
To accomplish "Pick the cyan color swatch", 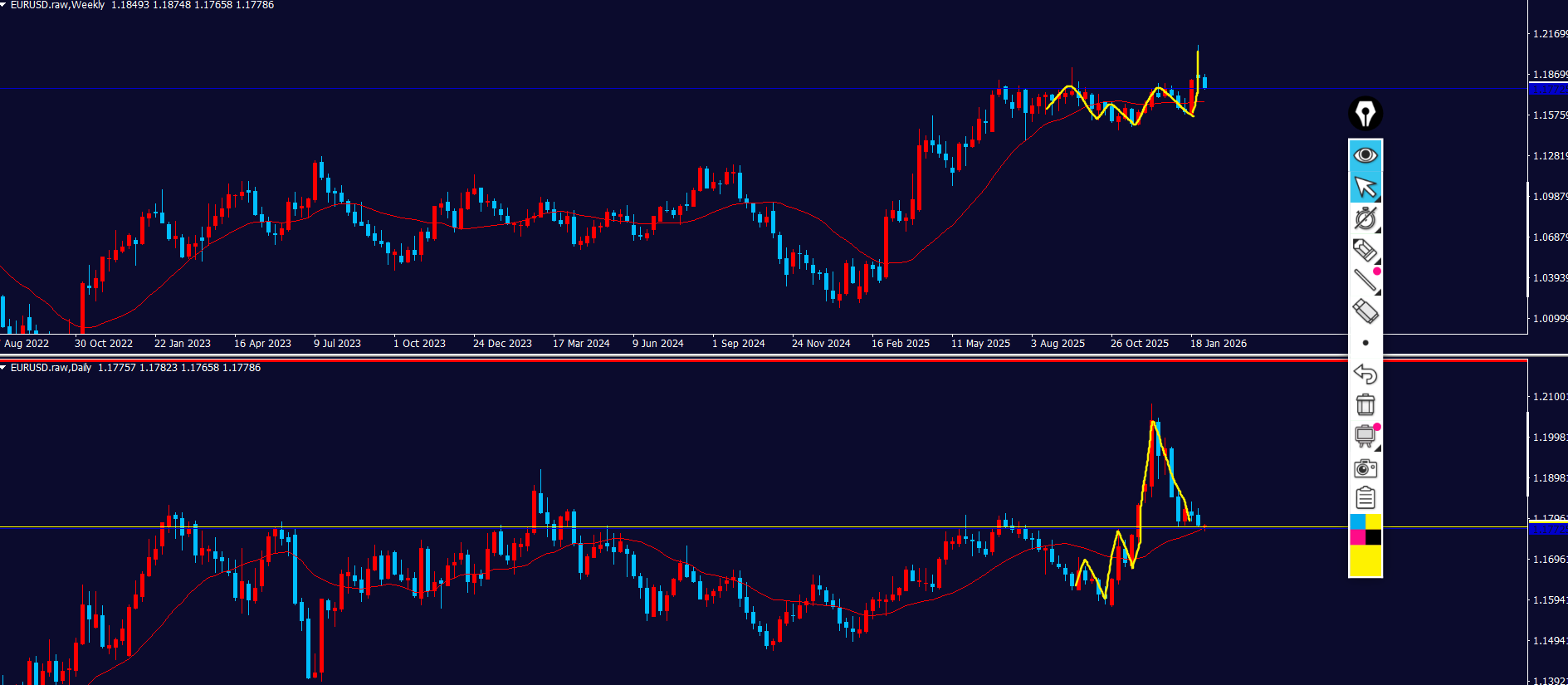I will click(1357, 521).
